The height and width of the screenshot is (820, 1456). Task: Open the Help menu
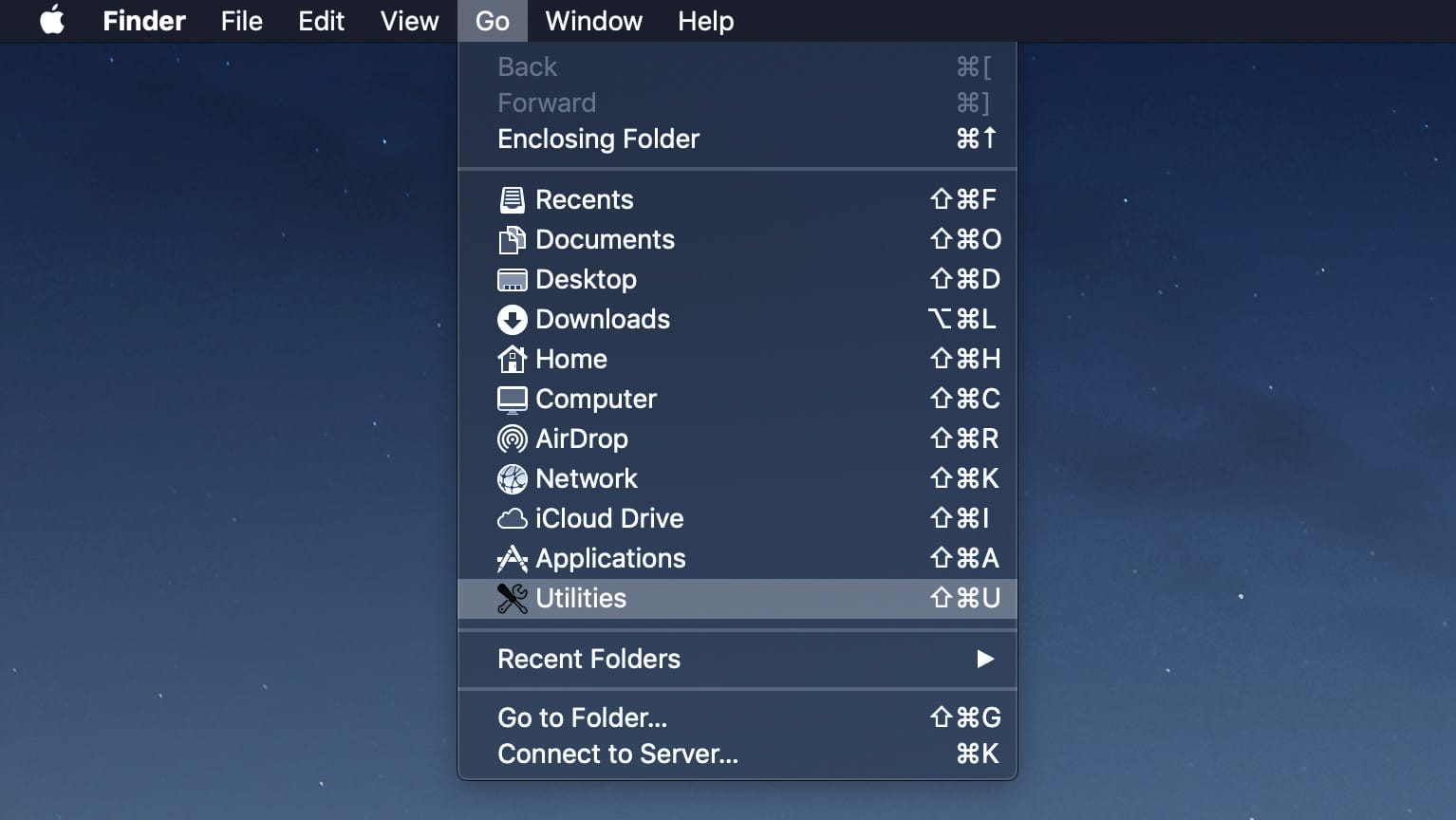coord(704,20)
